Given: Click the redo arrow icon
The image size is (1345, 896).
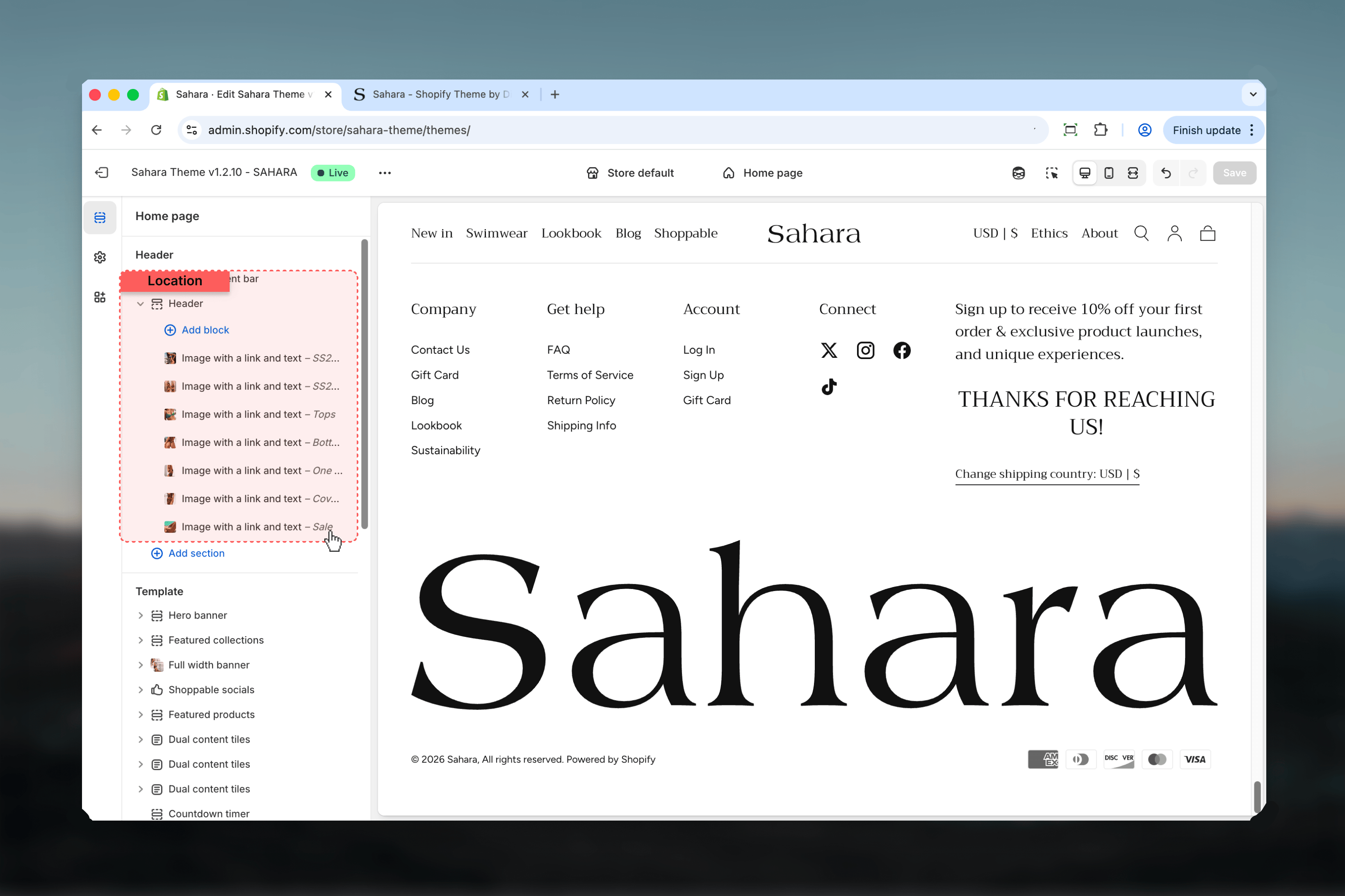Looking at the screenshot, I should tap(1193, 173).
